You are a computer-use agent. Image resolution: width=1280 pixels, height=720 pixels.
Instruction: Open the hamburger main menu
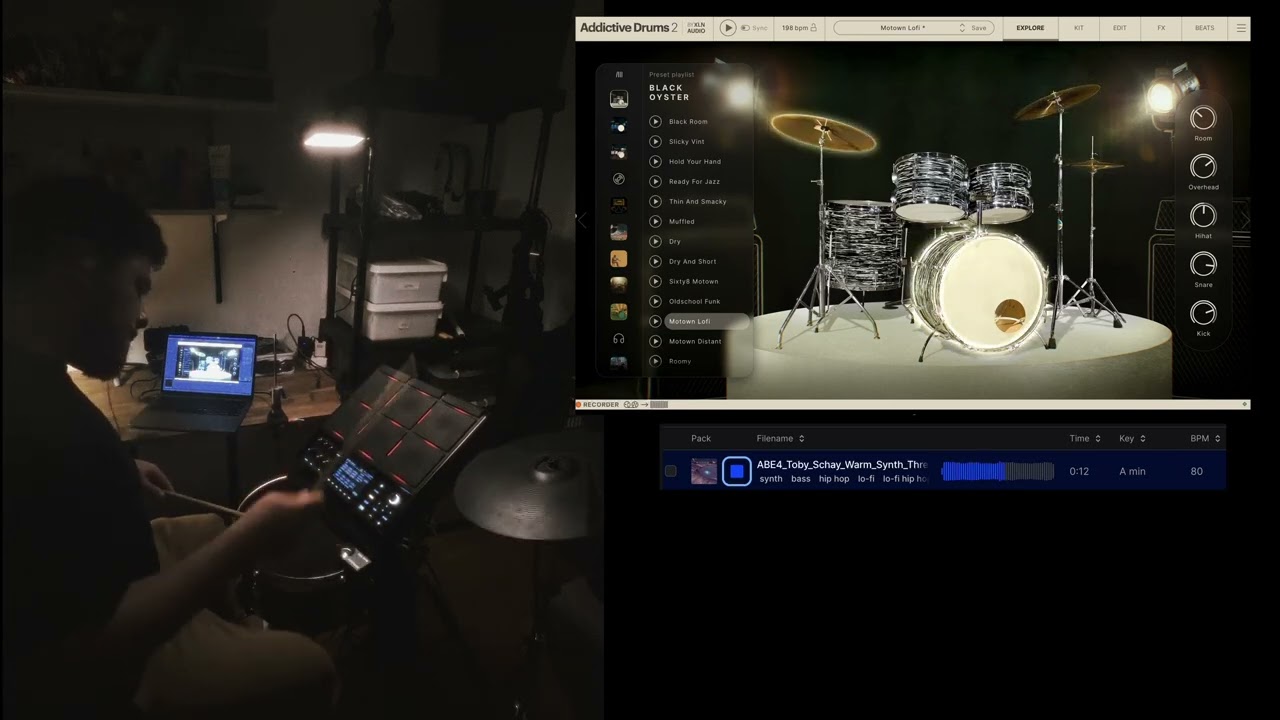coord(1241,28)
